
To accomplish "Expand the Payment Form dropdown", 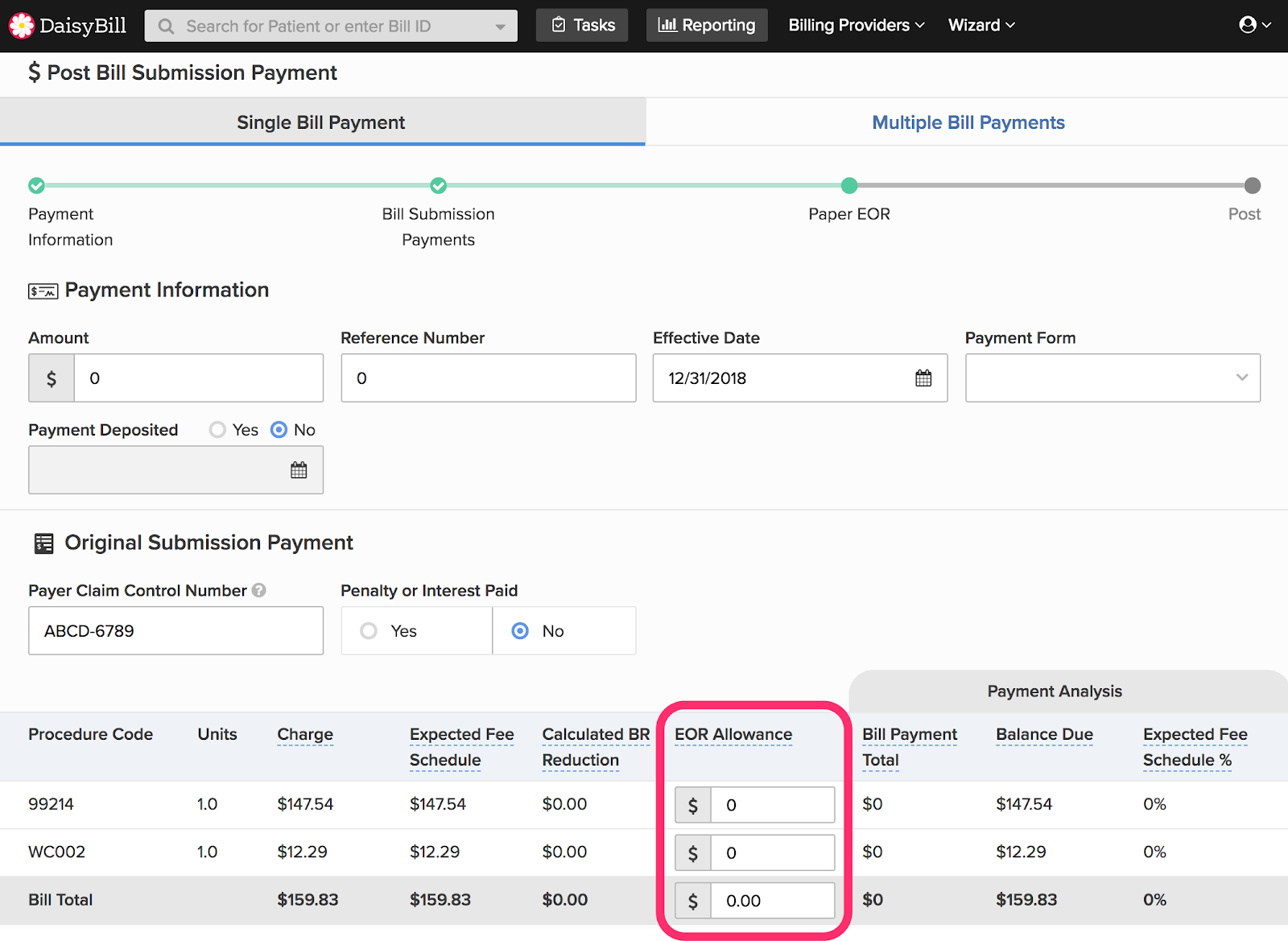I will pos(1113,378).
